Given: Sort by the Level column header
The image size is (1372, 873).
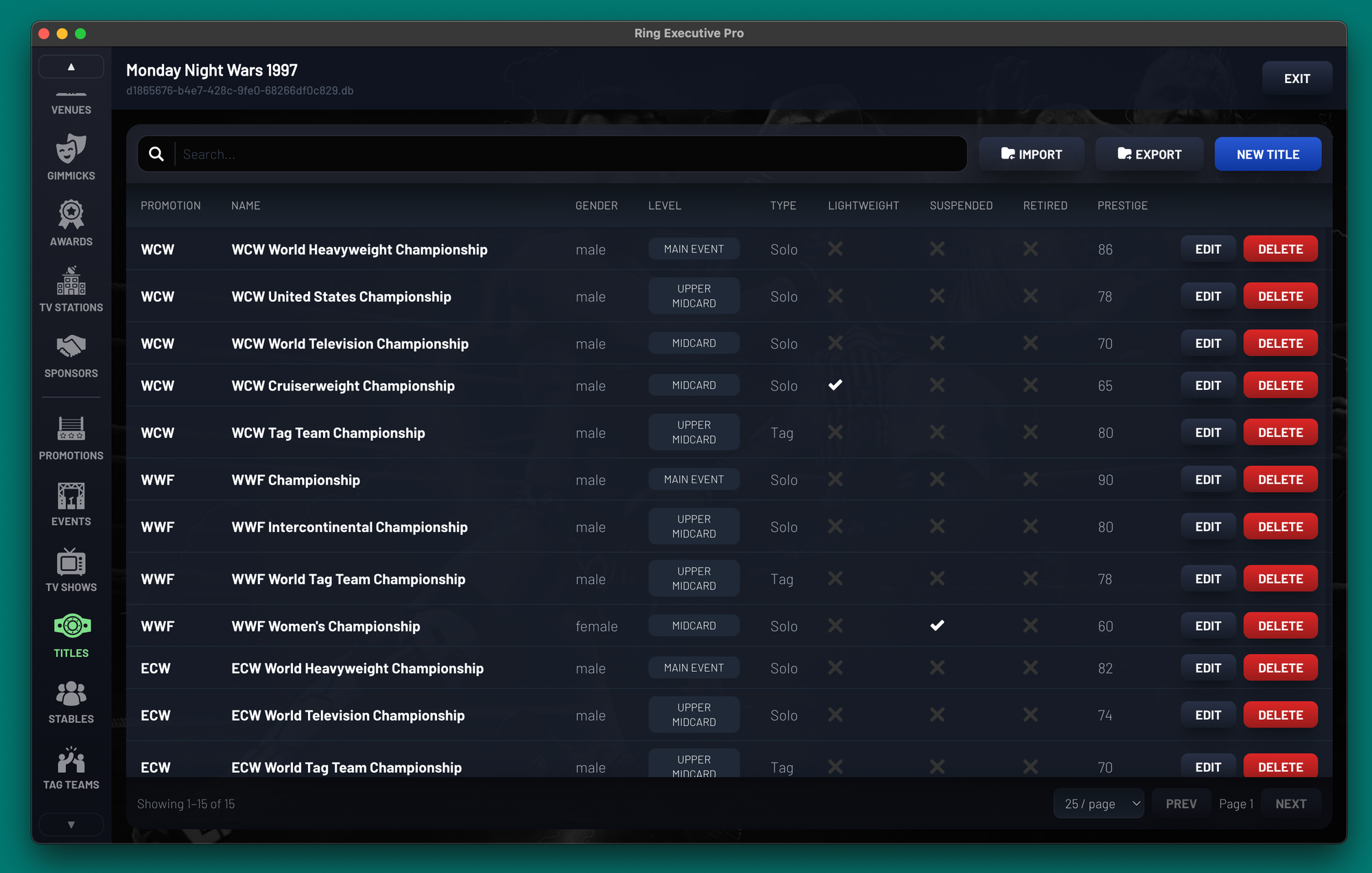Looking at the screenshot, I should pyautogui.click(x=665, y=205).
